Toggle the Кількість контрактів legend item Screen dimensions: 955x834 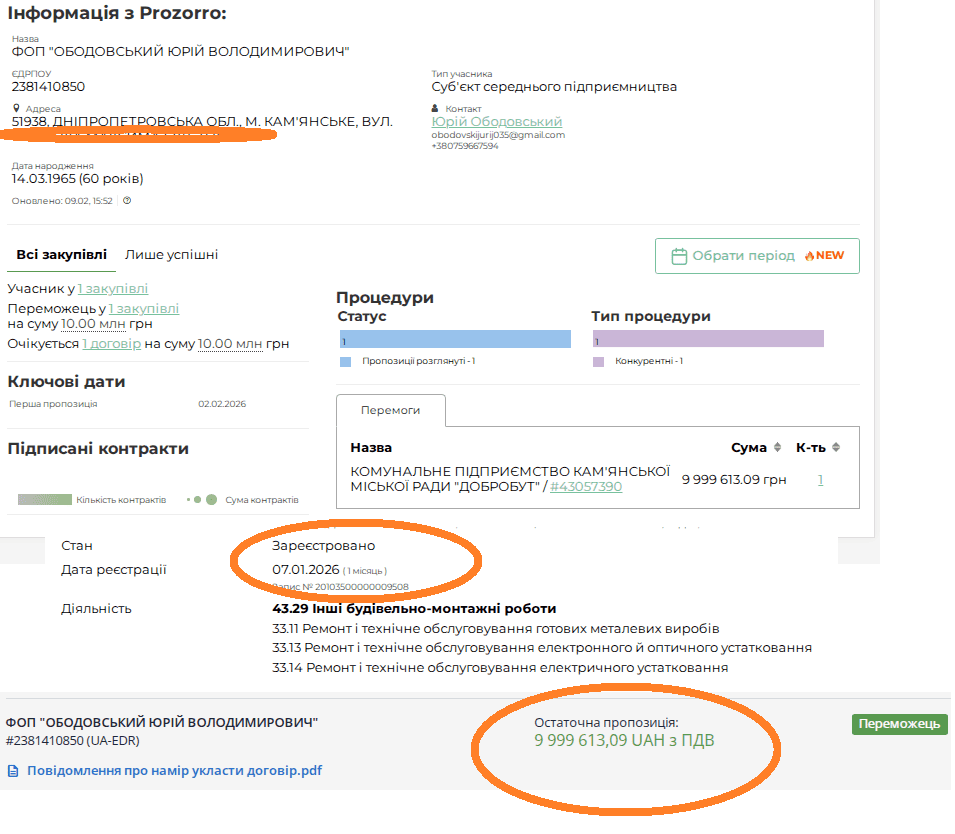pos(92,499)
